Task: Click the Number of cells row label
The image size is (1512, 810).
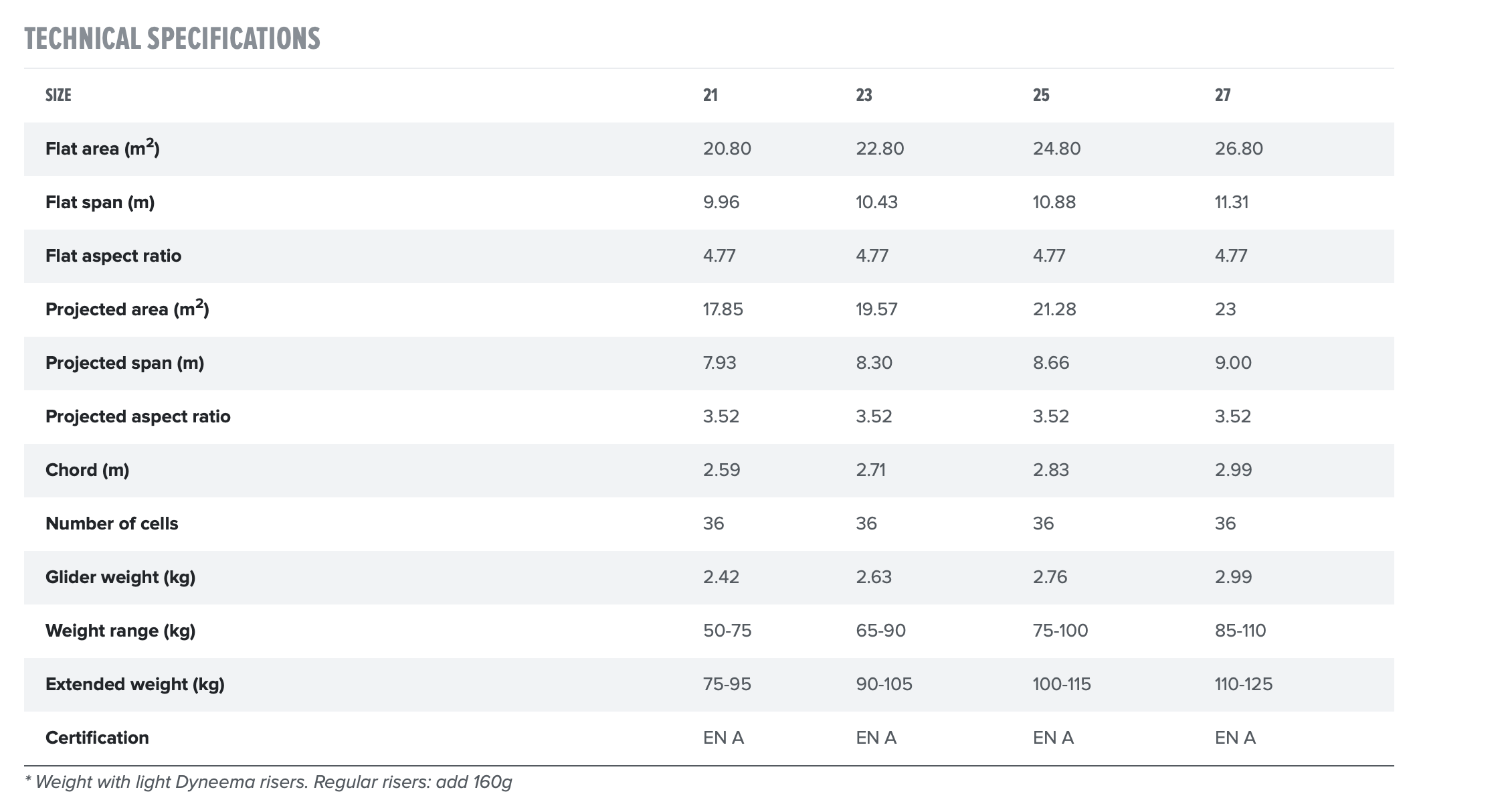Action: click(x=112, y=523)
